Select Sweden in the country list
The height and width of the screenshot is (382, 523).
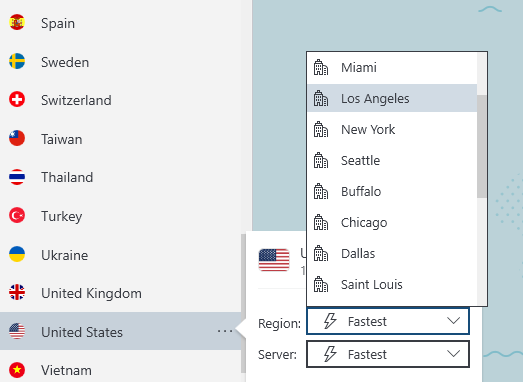click(120, 62)
